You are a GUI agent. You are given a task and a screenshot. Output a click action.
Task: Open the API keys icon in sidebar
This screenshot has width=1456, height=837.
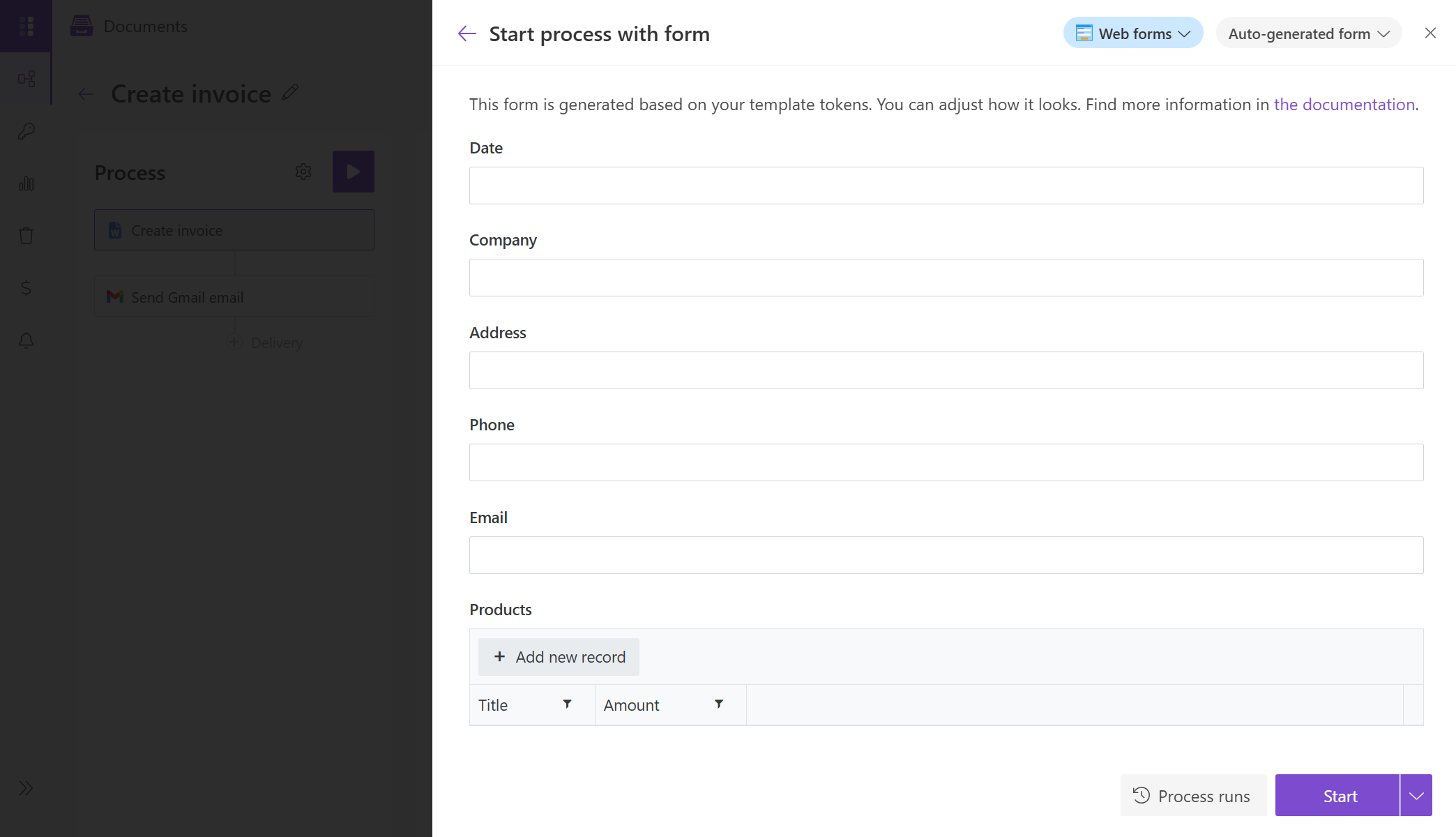coord(26,131)
